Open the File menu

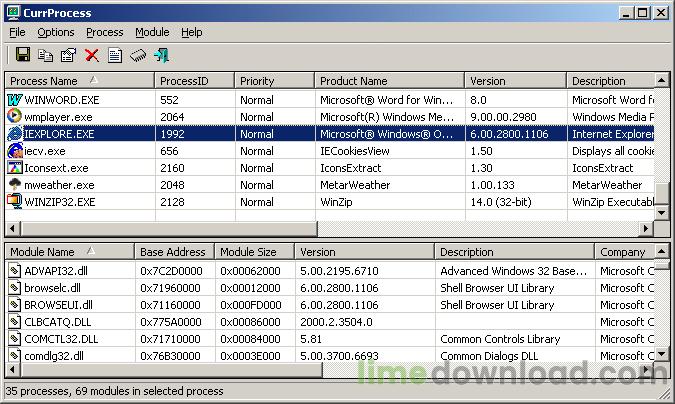[17, 32]
